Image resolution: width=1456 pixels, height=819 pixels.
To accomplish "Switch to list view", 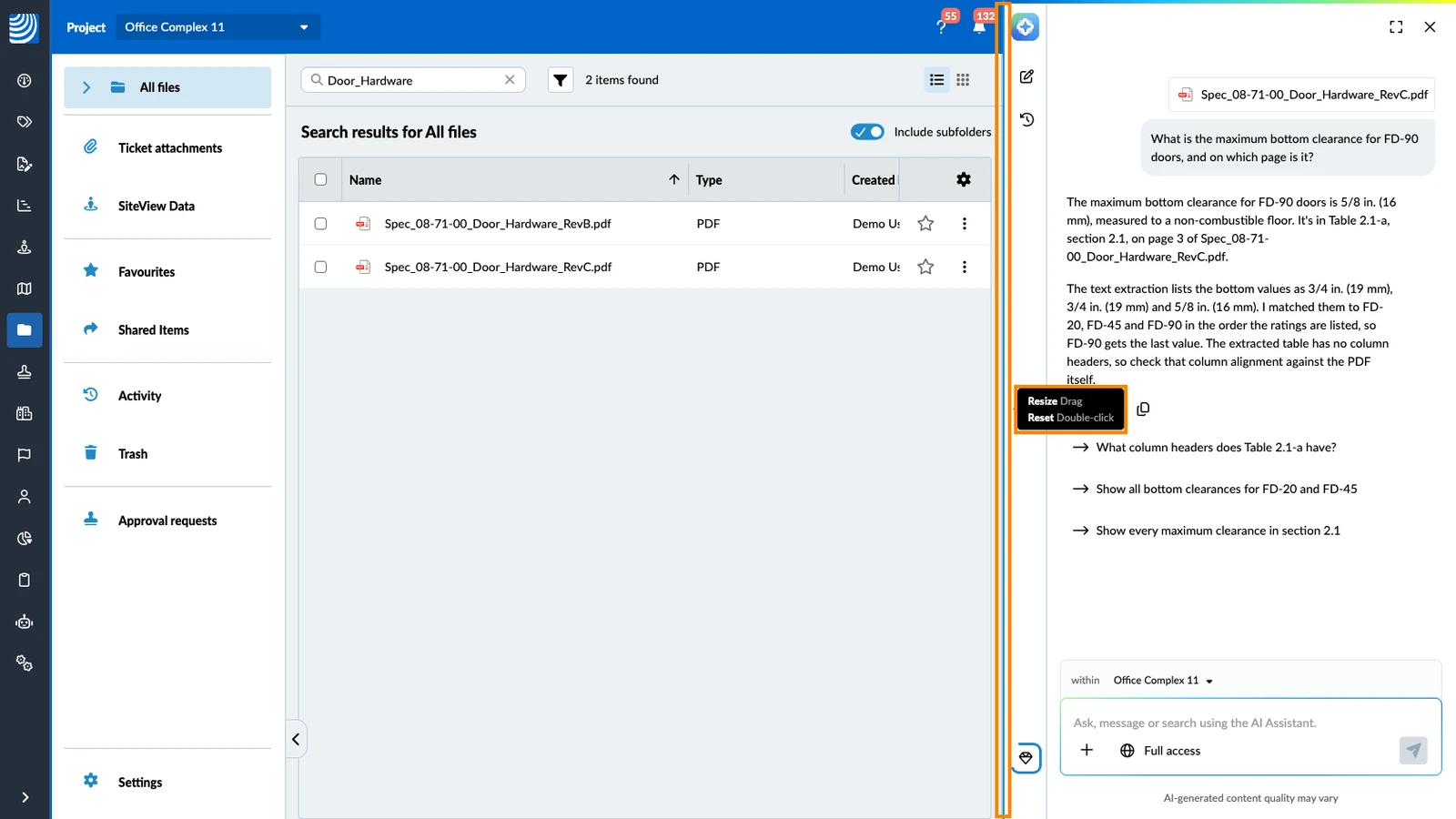I will pos(936,80).
